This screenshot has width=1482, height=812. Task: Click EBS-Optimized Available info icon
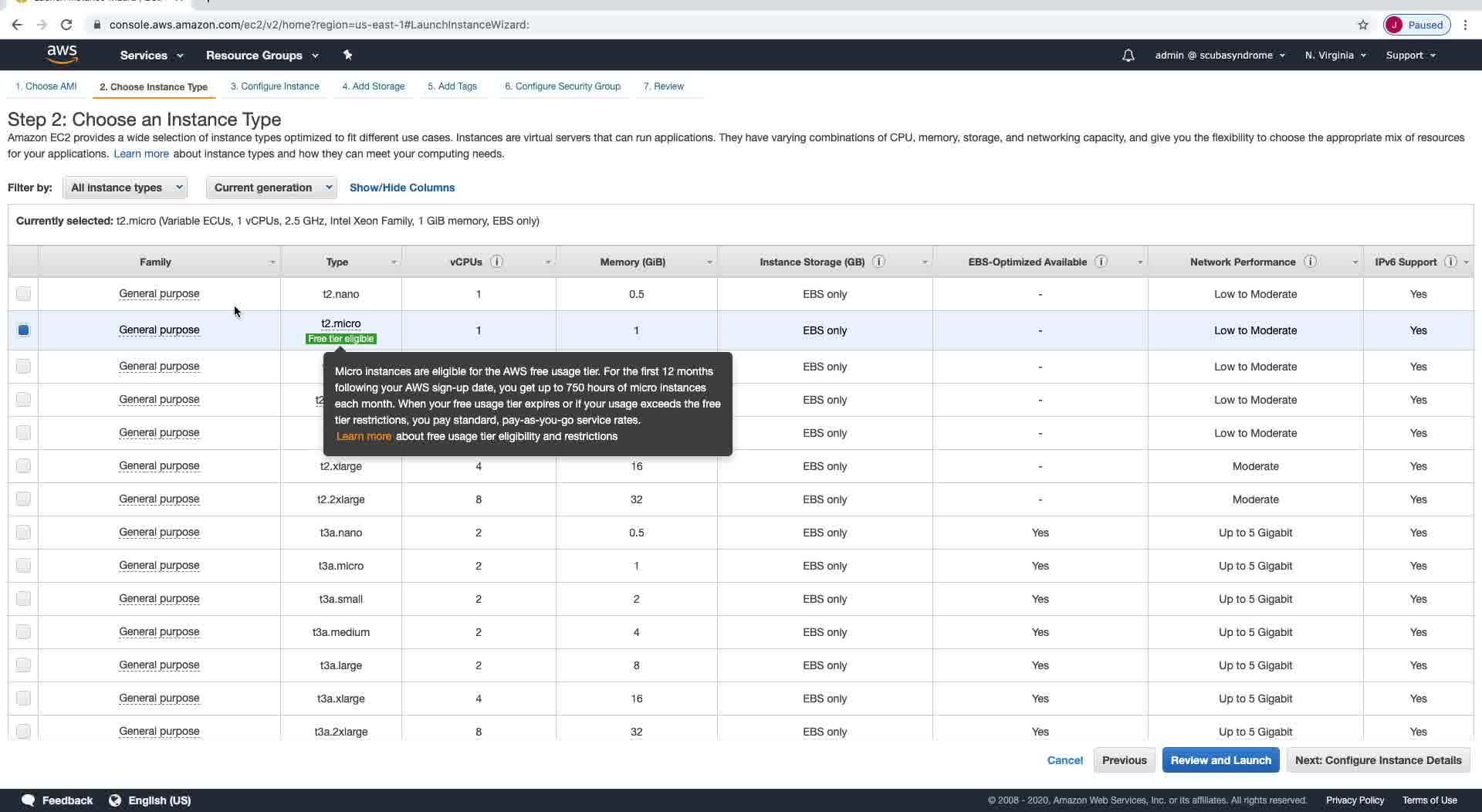[1101, 262]
